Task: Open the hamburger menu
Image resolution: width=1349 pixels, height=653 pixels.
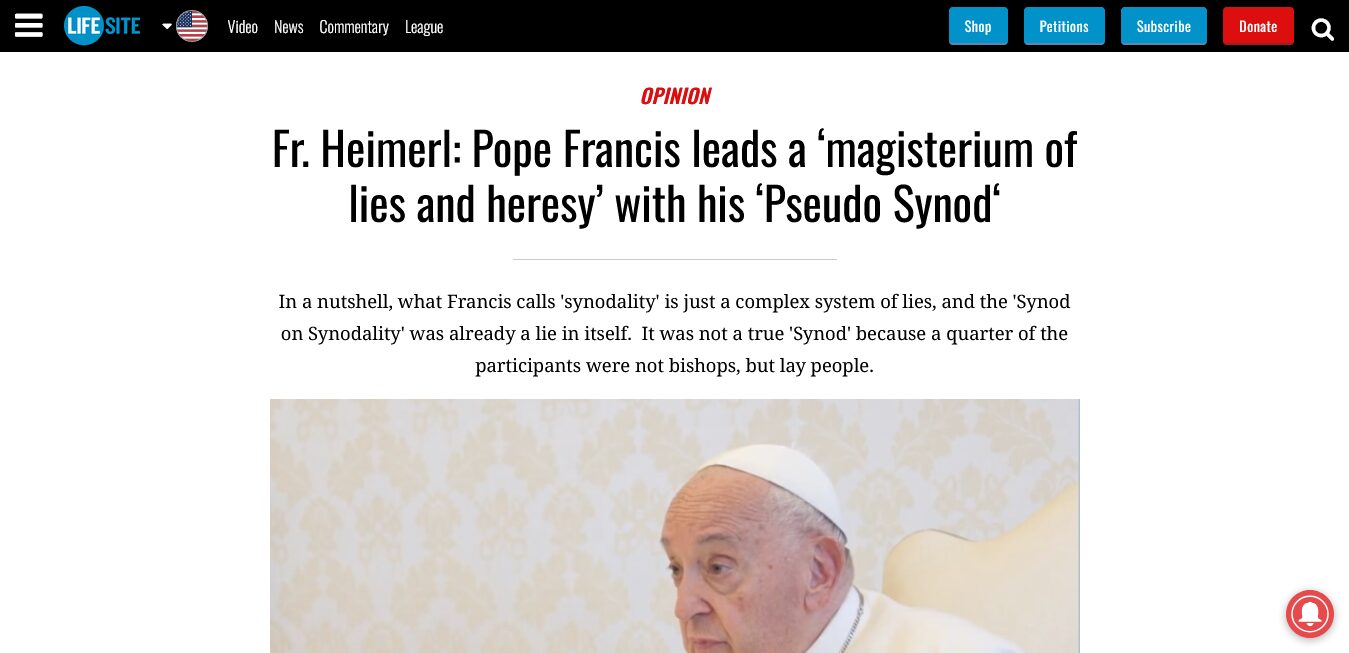Action: [x=29, y=26]
